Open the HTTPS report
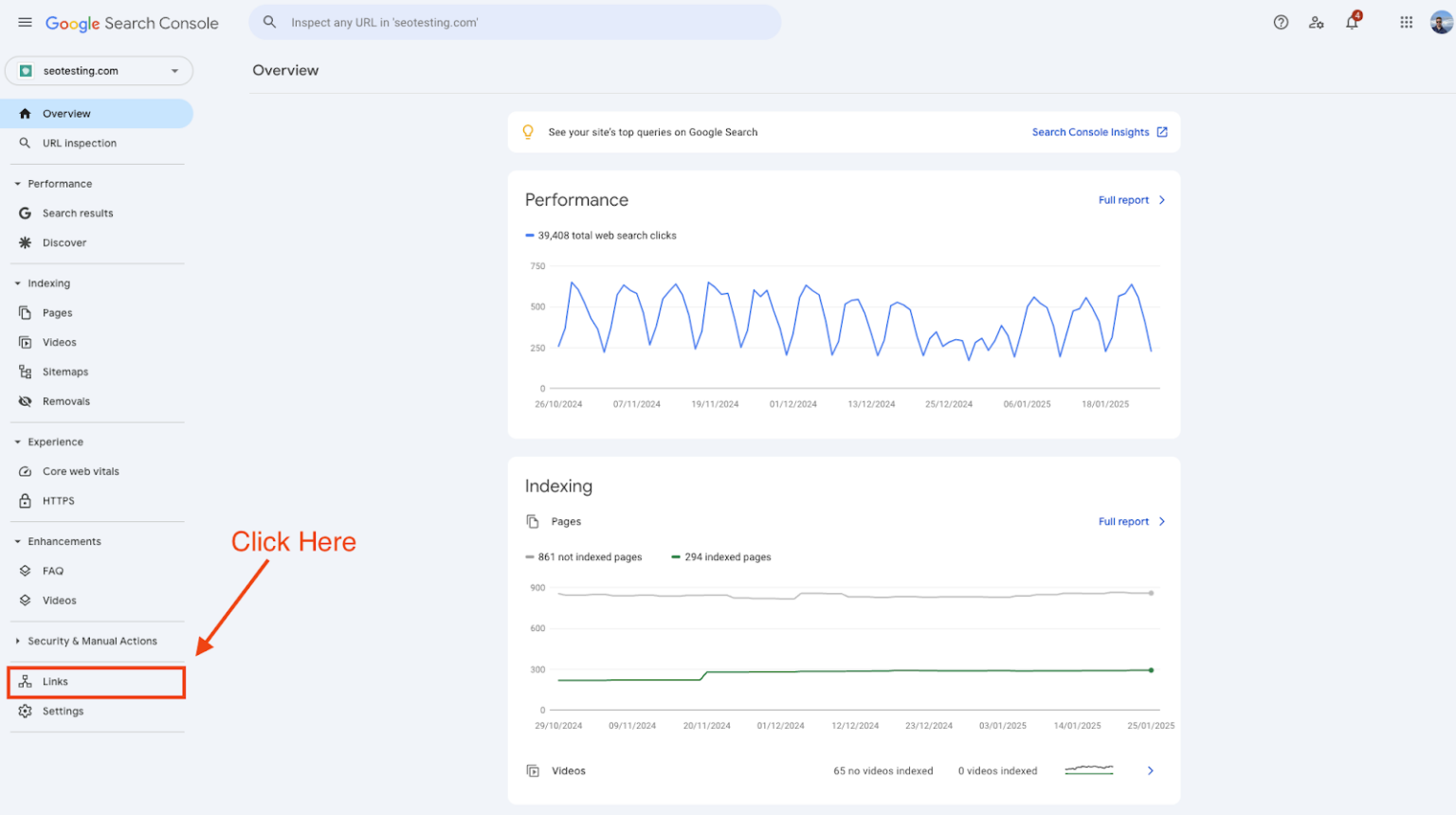The width and height of the screenshot is (1456, 815). (x=58, y=500)
